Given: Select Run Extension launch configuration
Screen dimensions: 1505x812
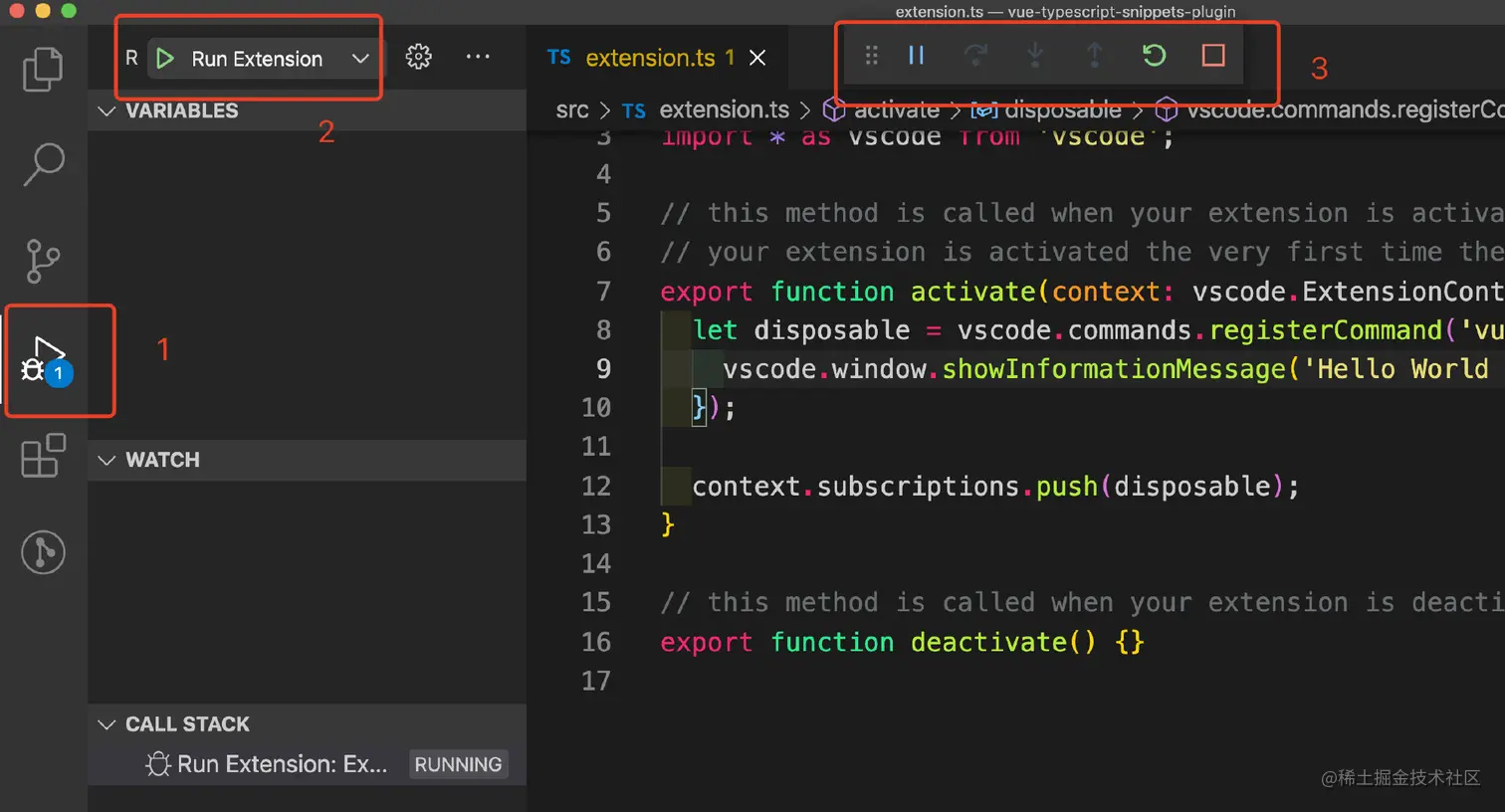Looking at the screenshot, I should coord(257,59).
